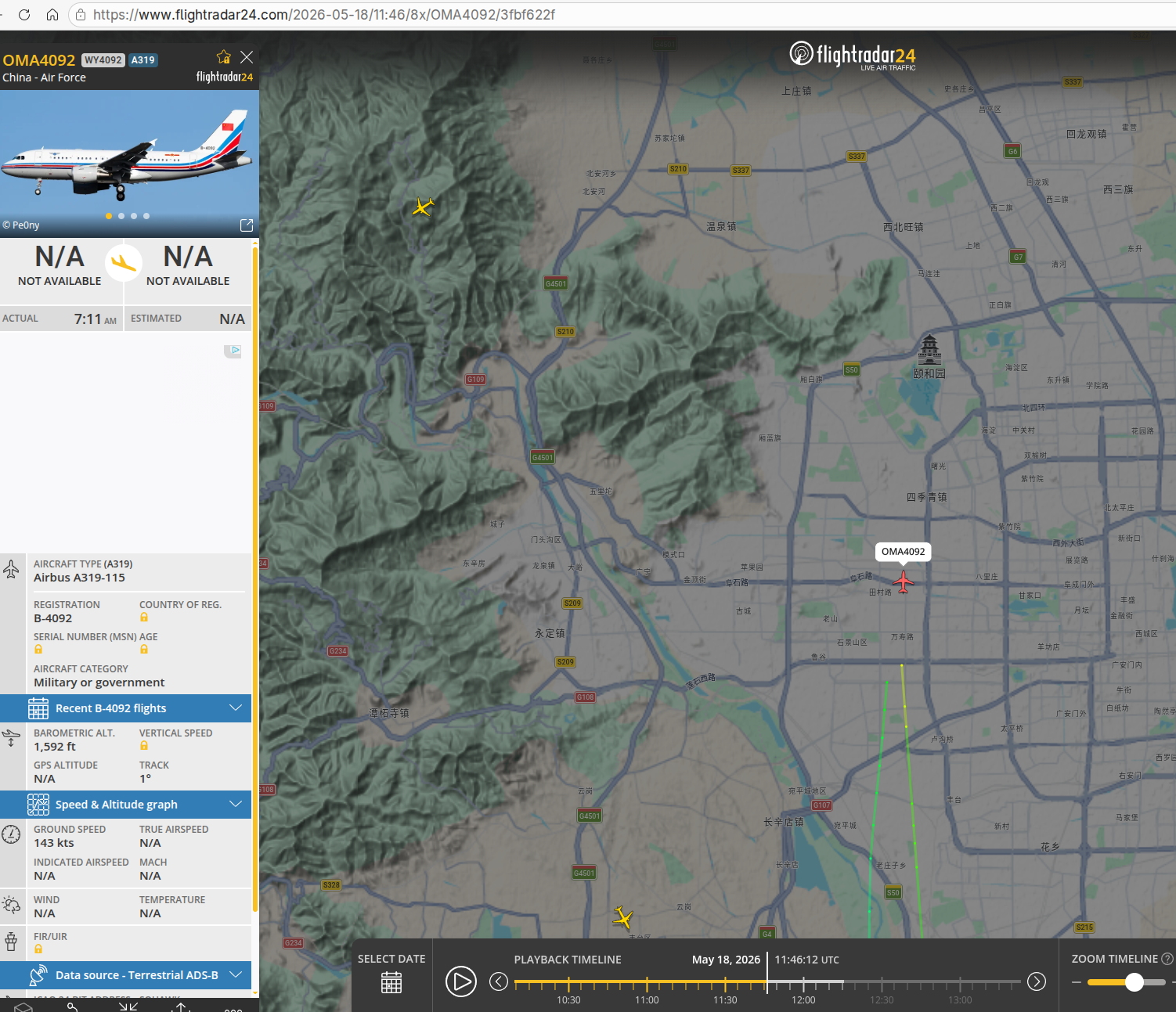View site information lock icon
This screenshot has height=1012, width=1176.
[x=81, y=15]
